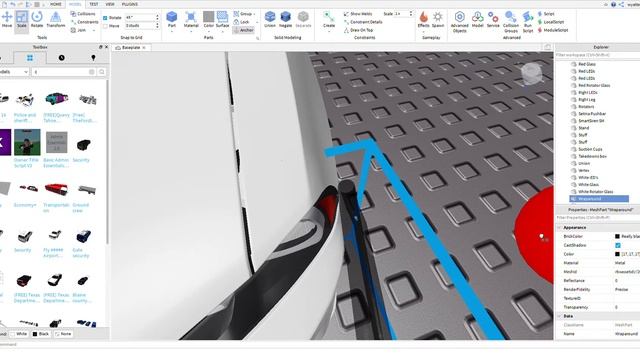Switch to the MODEL ribbon tab

(x=75, y=4)
